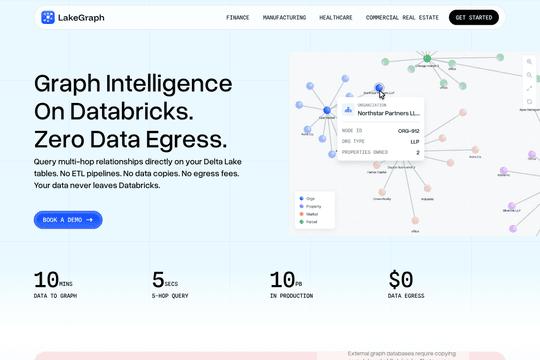Go to the Healthcare nav item

(x=336, y=18)
